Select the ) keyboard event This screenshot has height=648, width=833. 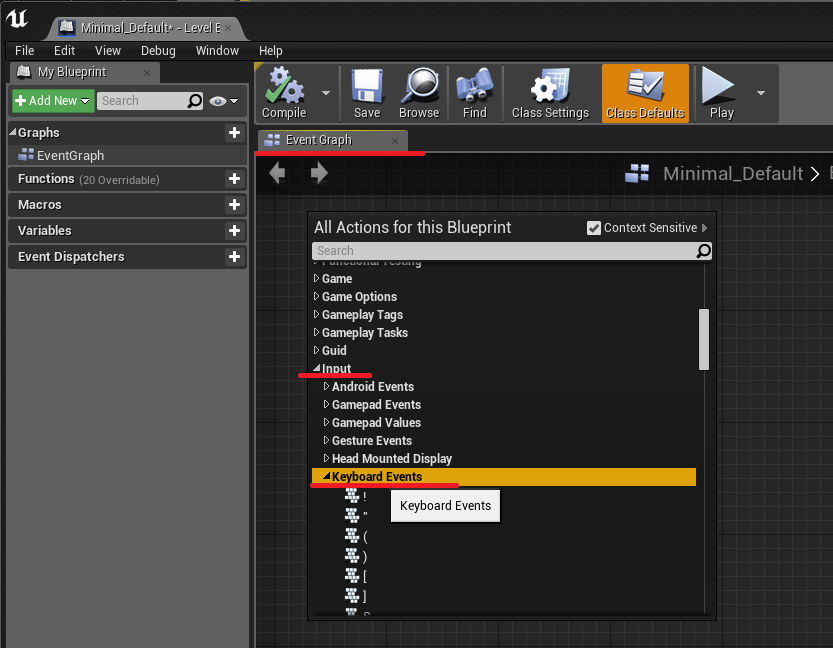[x=356, y=556]
